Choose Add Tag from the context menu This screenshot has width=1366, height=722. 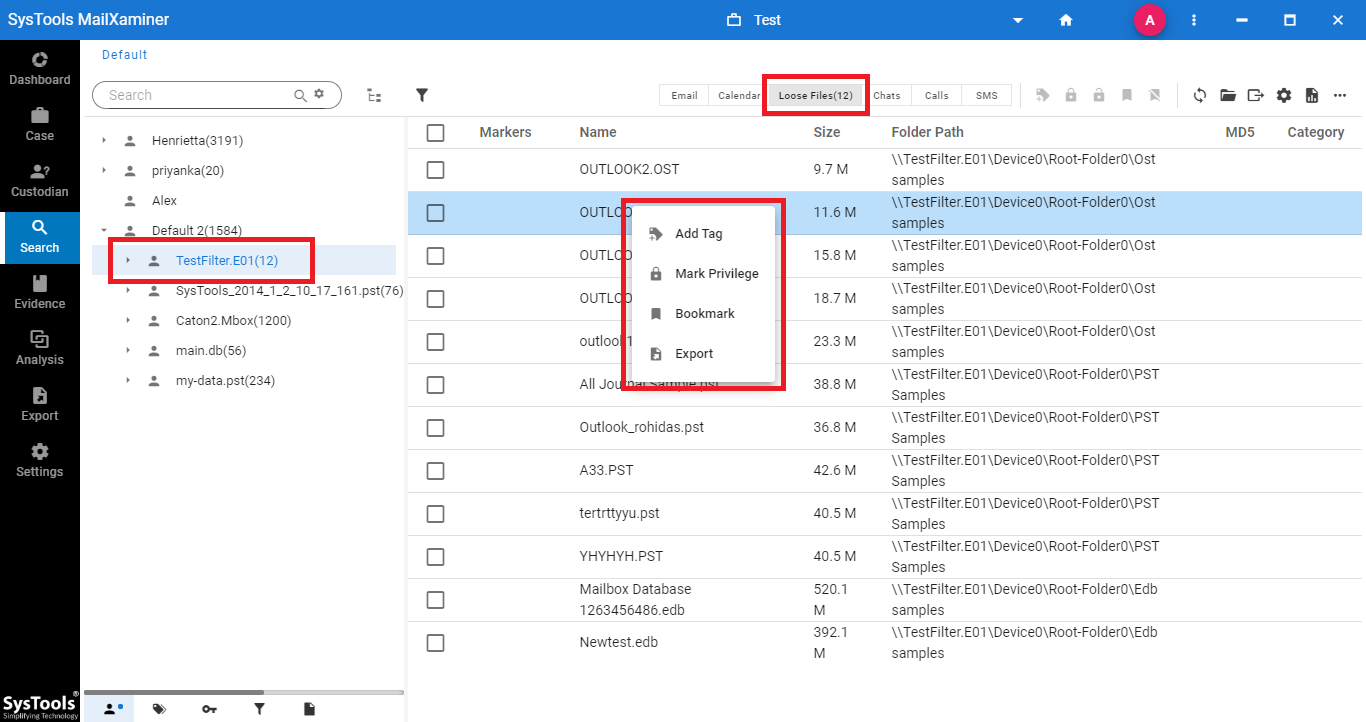click(x=704, y=234)
